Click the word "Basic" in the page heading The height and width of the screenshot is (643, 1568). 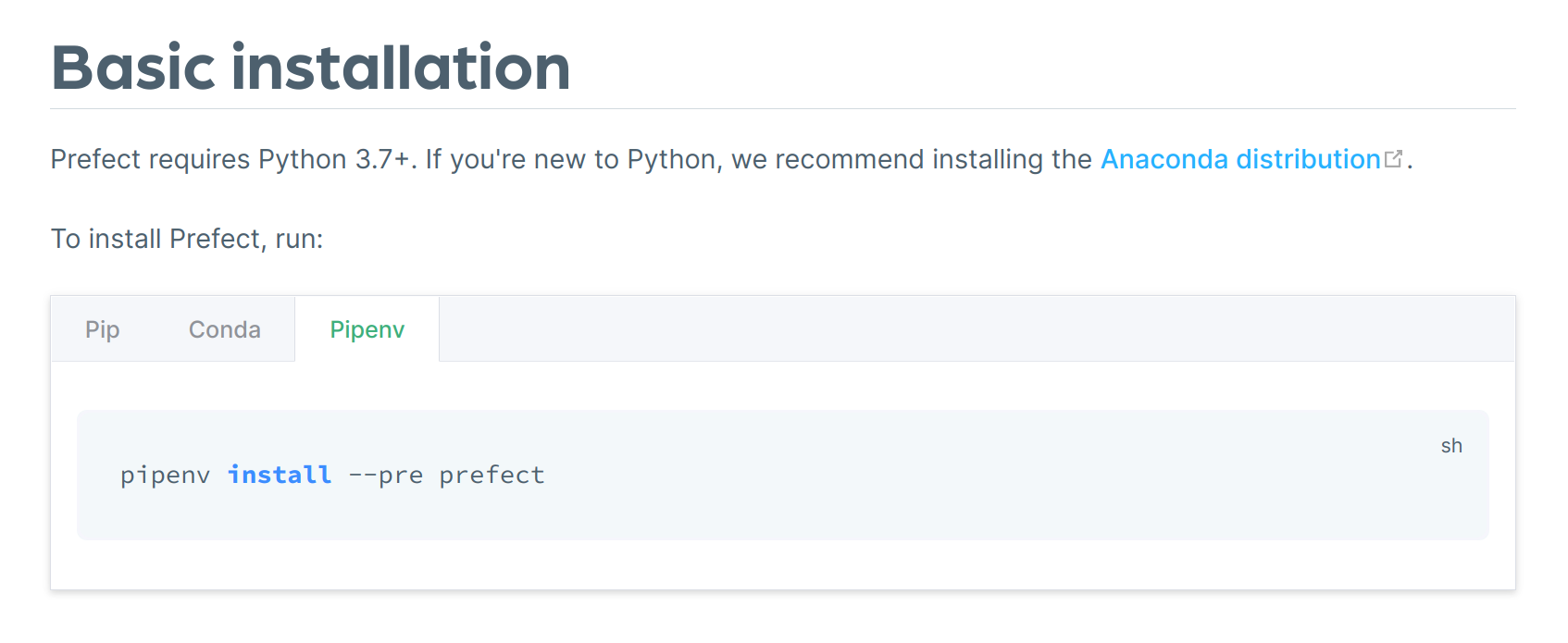(133, 68)
